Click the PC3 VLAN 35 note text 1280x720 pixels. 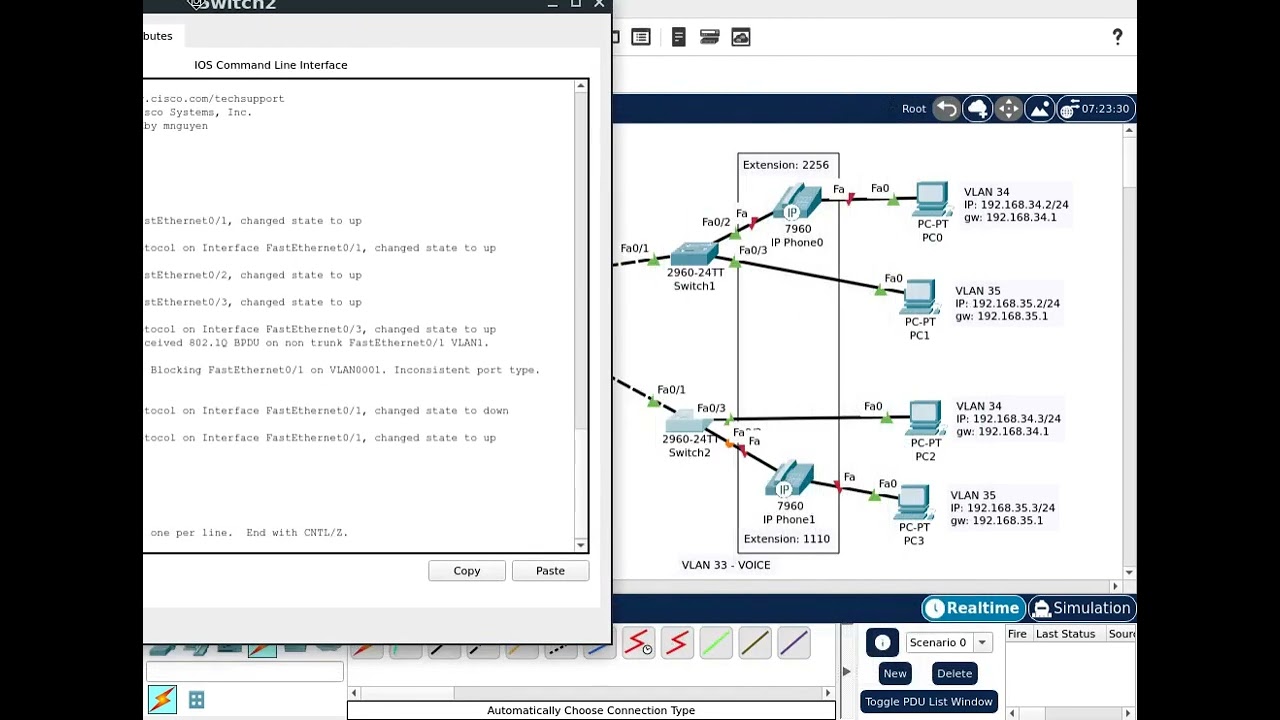click(x=1002, y=508)
